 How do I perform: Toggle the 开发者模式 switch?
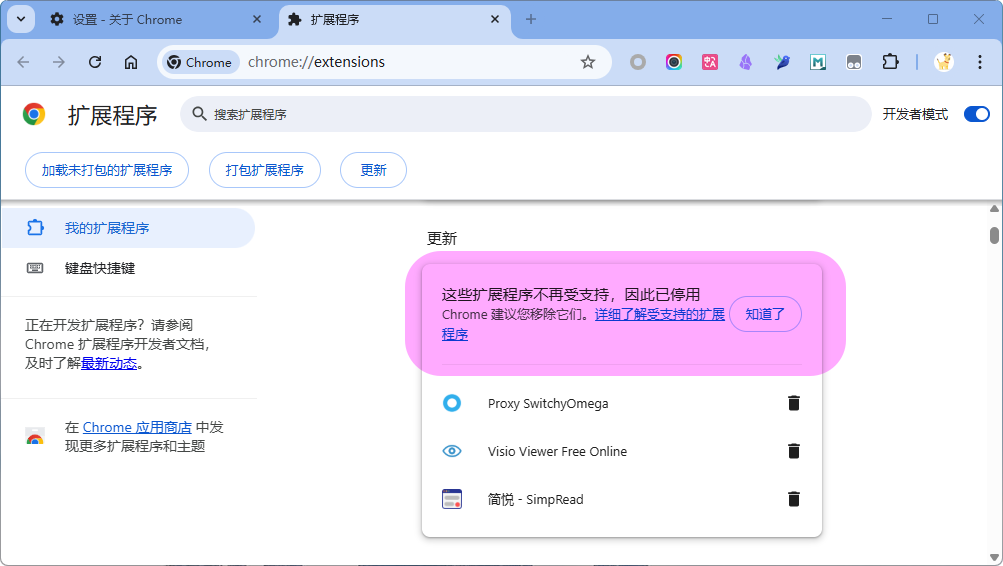coord(977,114)
